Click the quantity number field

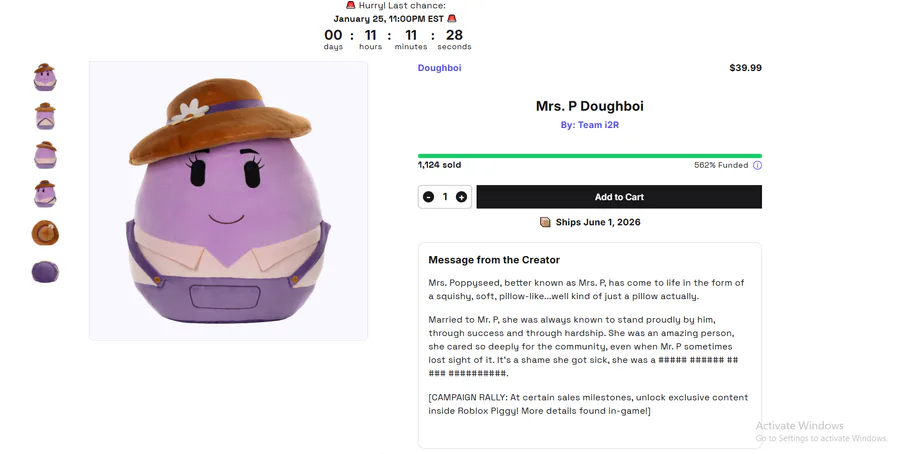[445, 197]
